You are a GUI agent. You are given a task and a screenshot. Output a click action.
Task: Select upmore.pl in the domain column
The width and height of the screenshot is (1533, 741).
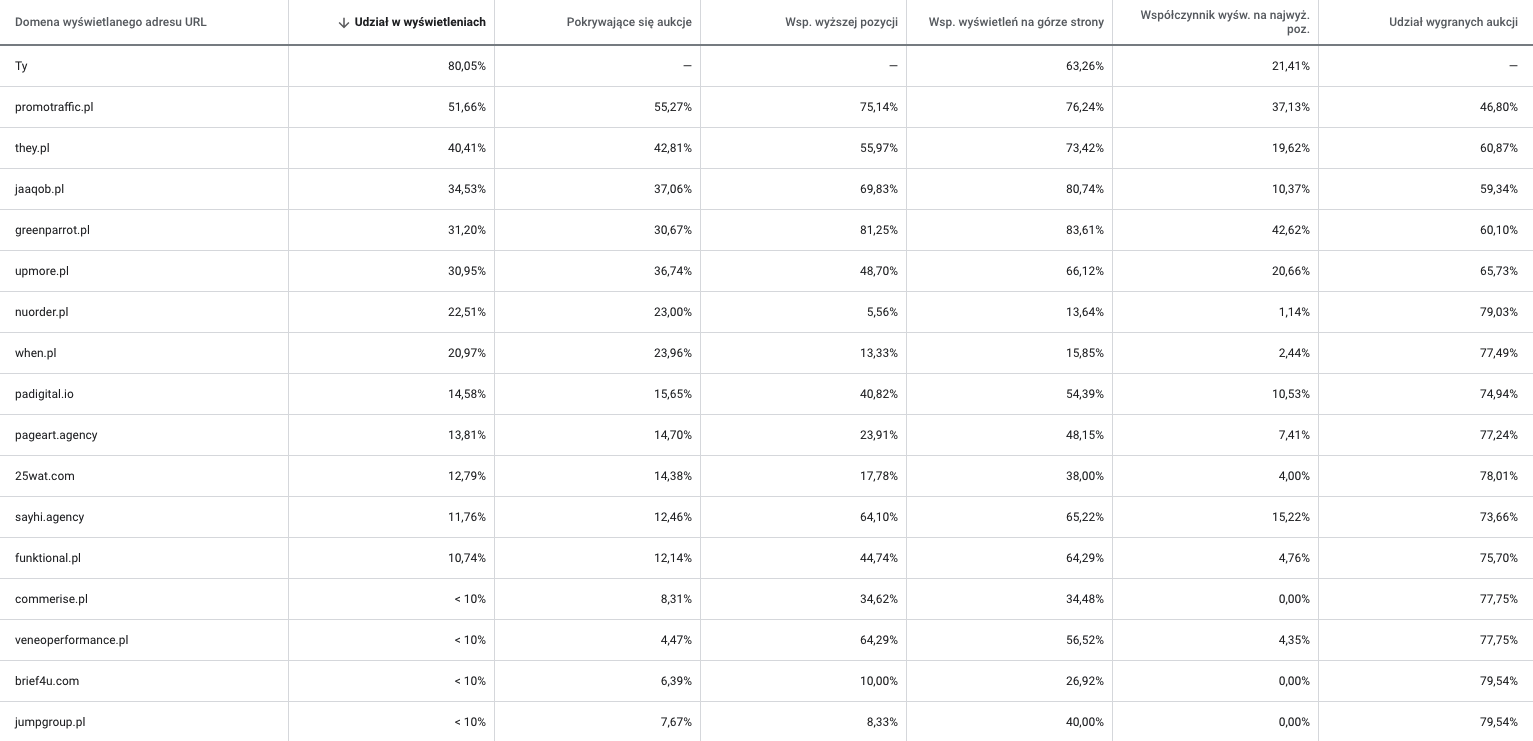[42, 271]
